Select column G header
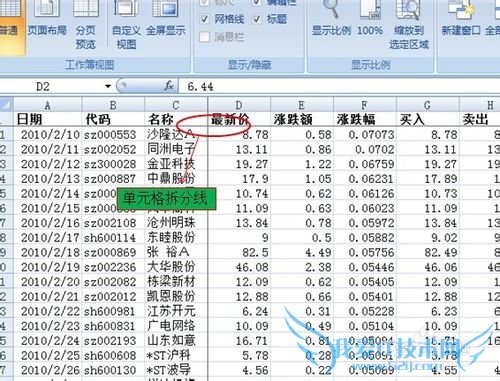The height and width of the screenshot is (381, 500). coord(428,105)
